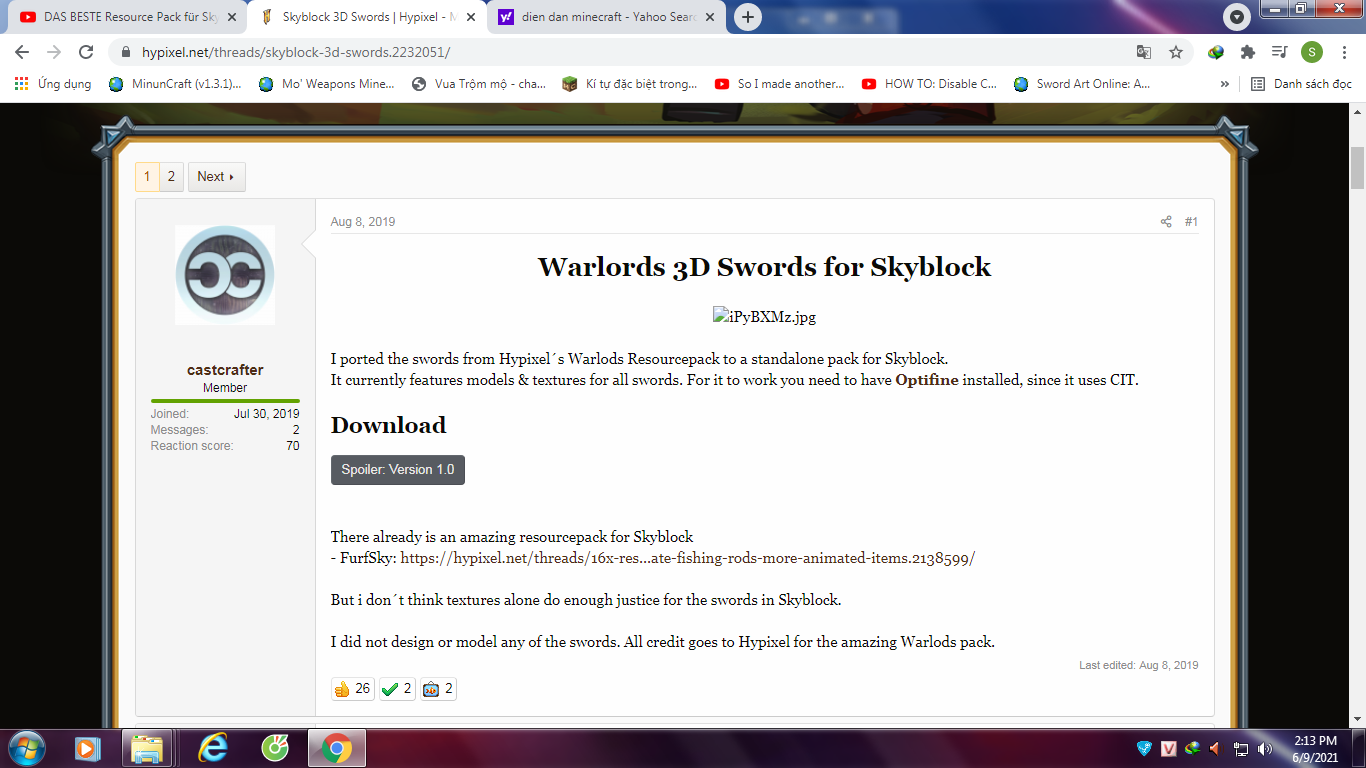The width and height of the screenshot is (1366, 768).
Task: Open the So I made another... bookmark
Action: pos(780,84)
